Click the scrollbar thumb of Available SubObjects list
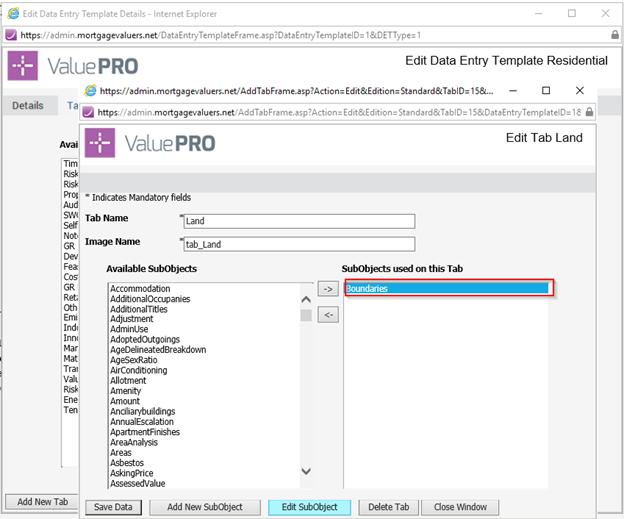The image size is (624, 519). (x=306, y=315)
